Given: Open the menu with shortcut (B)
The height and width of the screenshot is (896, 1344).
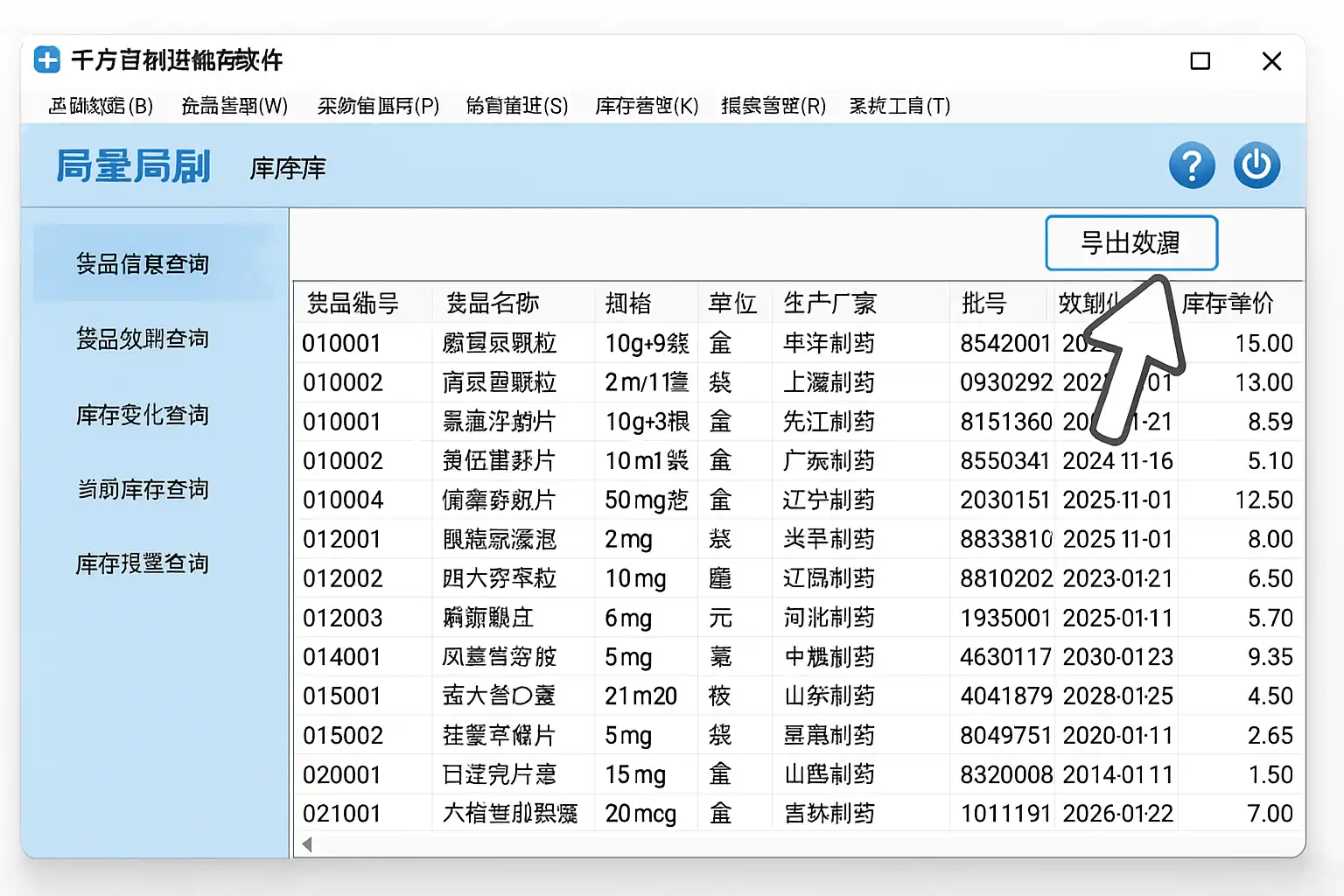Looking at the screenshot, I should [101, 106].
